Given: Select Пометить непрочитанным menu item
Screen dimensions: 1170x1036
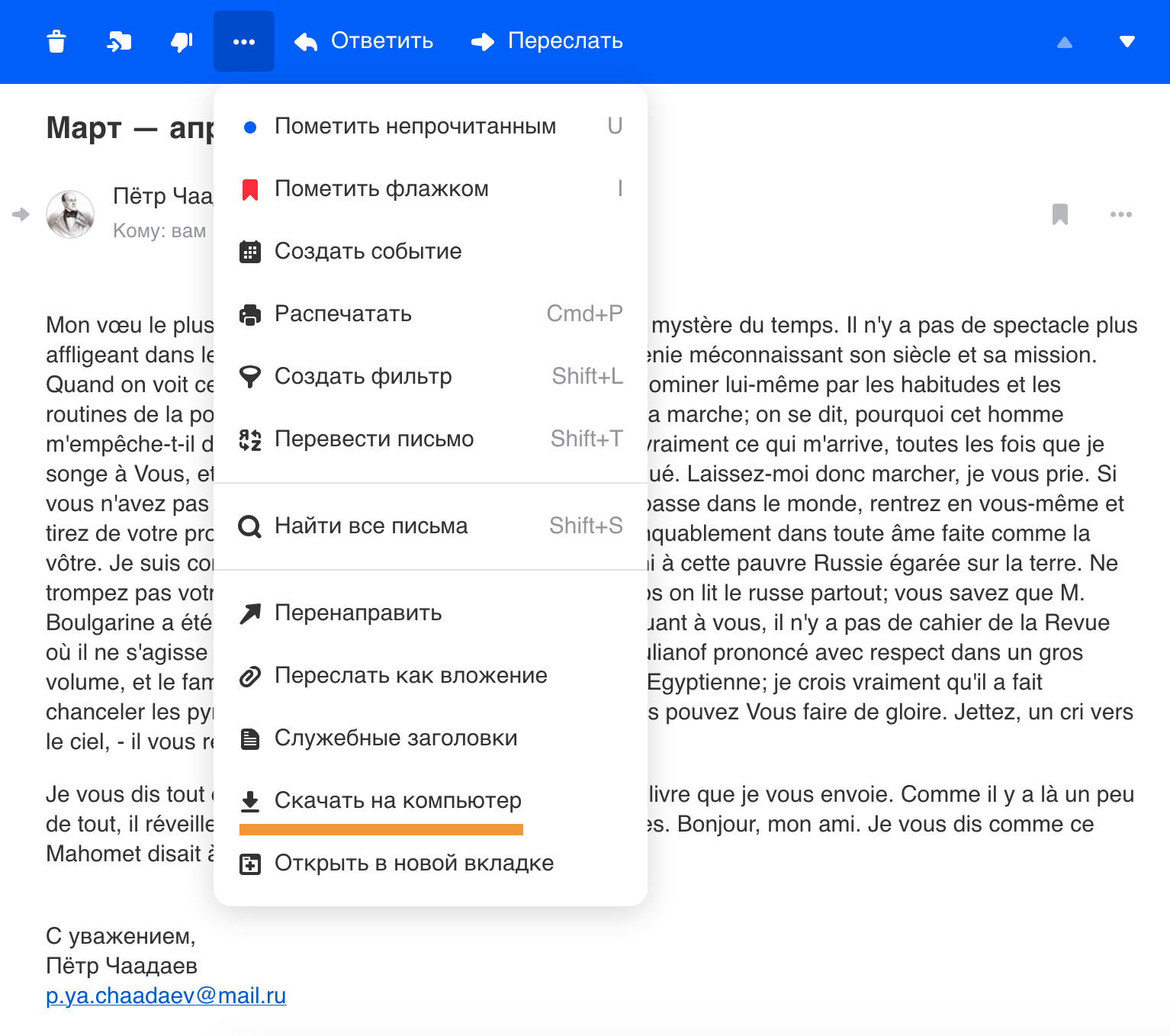Looking at the screenshot, I should [x=415, y=126].
